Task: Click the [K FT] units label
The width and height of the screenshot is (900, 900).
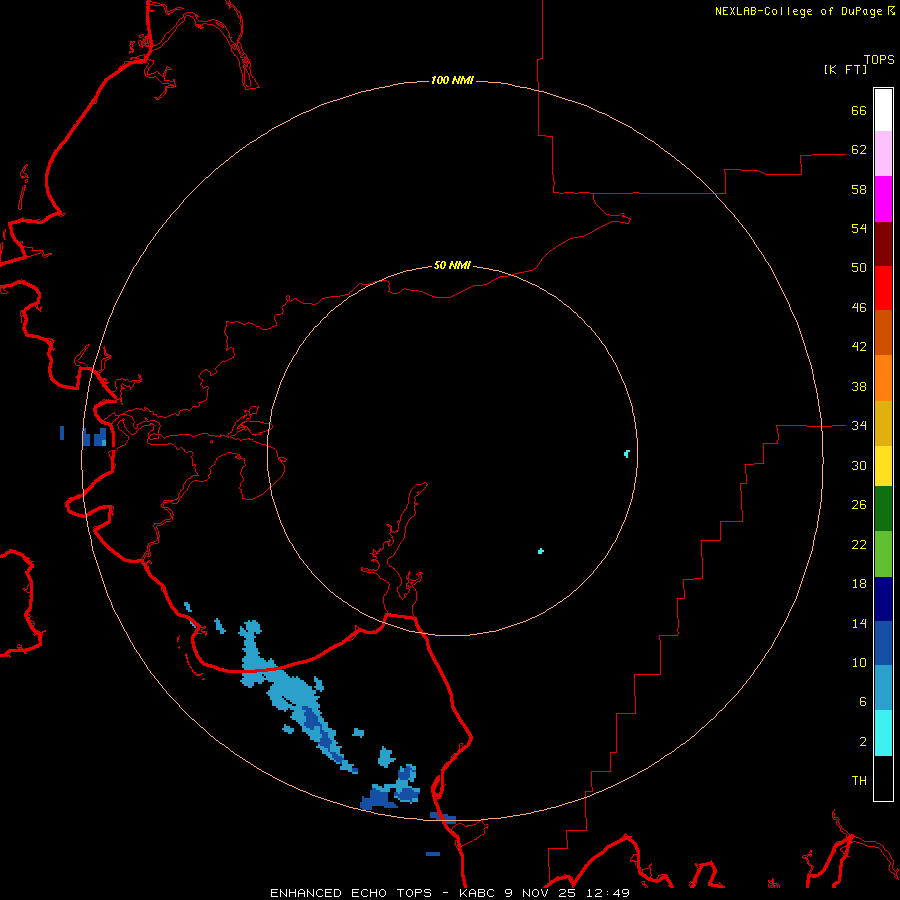Action: coord(845,69)
